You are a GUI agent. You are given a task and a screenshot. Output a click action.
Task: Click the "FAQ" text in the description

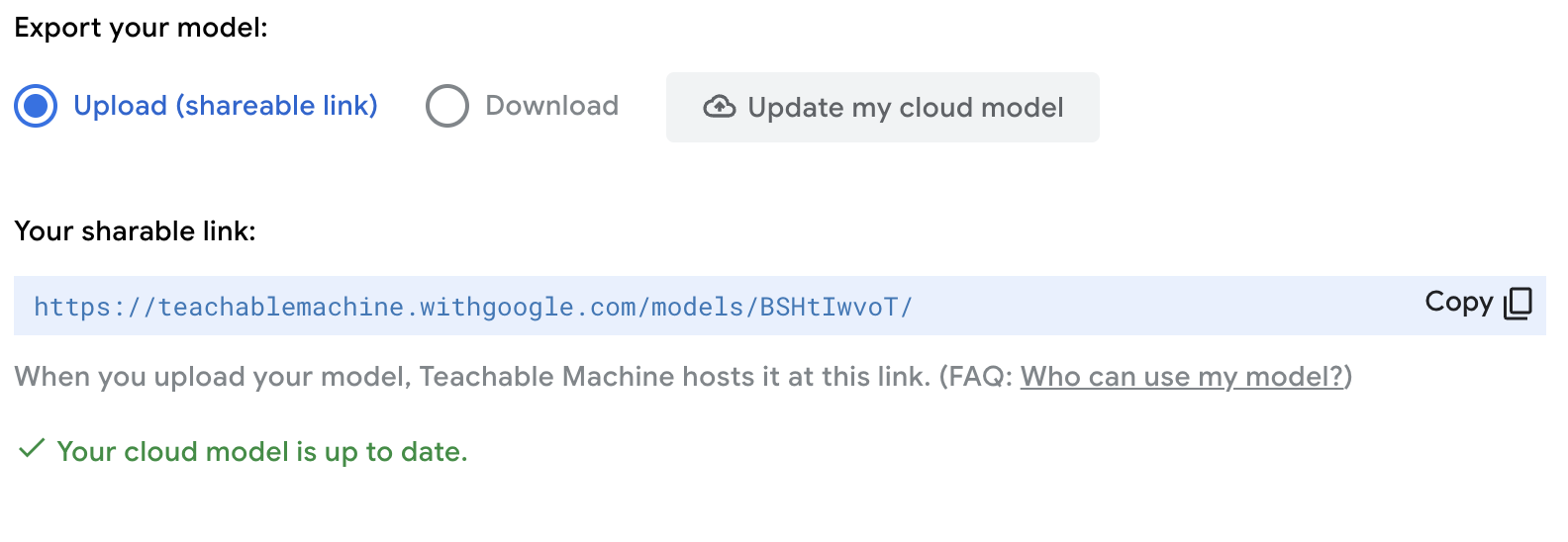pyautogui.click(x=974, y=377)
